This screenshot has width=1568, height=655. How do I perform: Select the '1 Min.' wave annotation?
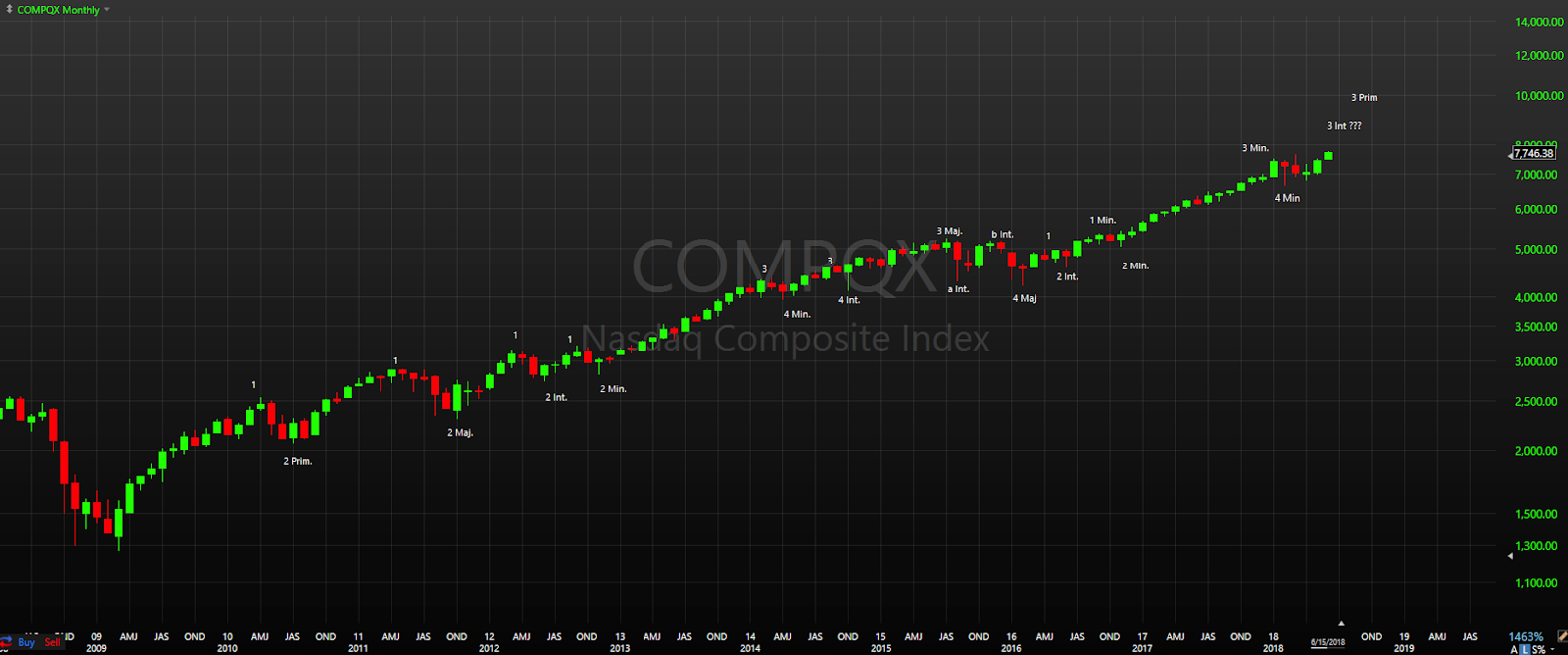tap(1102, 221)
